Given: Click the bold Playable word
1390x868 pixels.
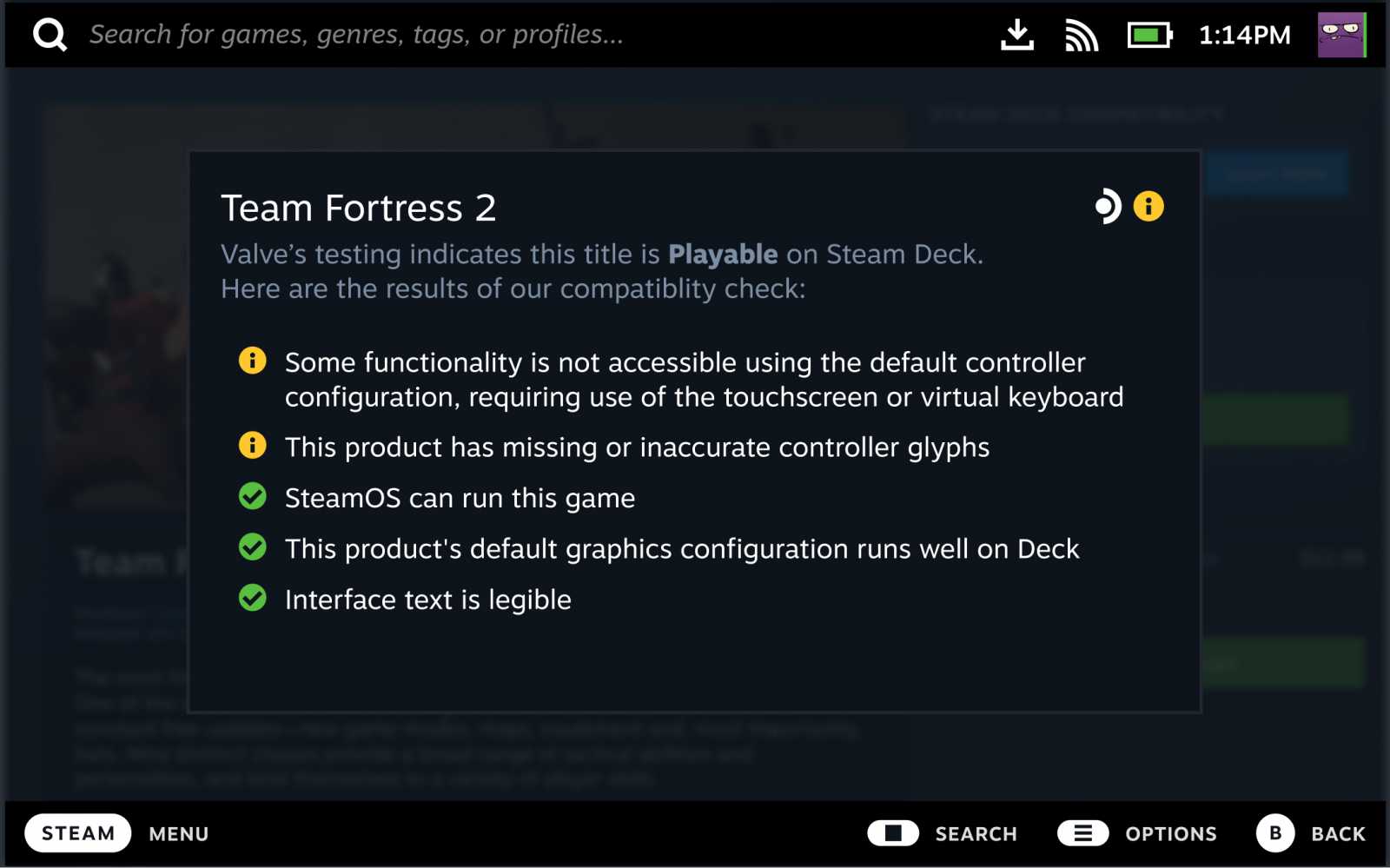Looking at the screenshot, I should click(x=723, y=255).
